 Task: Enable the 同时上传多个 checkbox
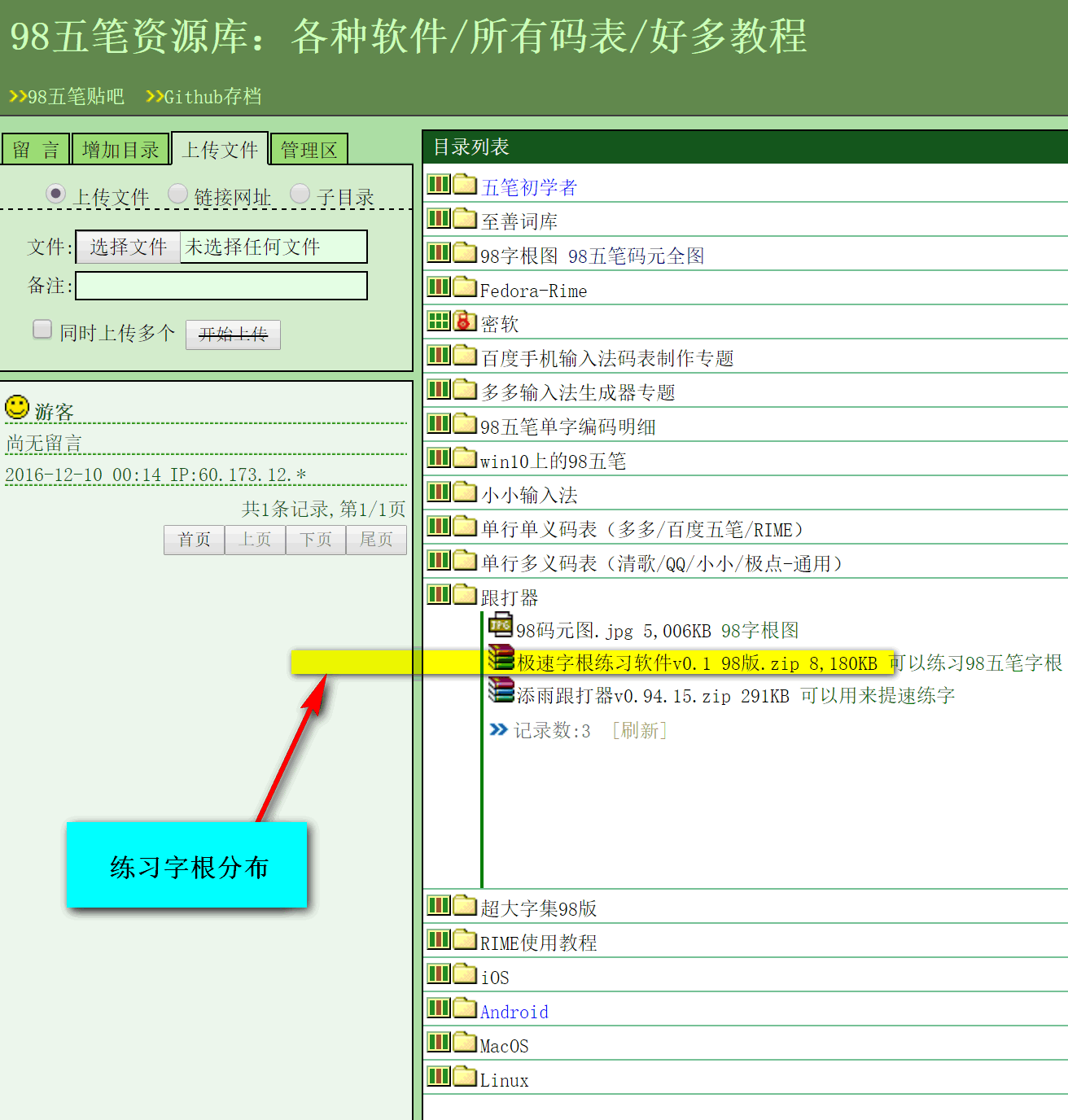[x=42, y=329]
